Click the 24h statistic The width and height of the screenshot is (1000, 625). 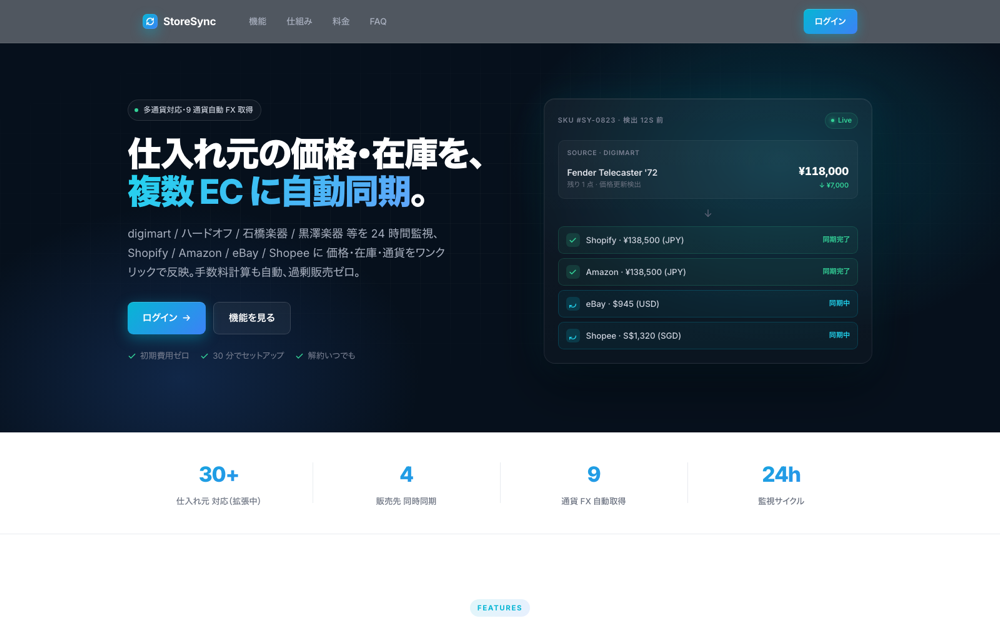pos(781,474)
